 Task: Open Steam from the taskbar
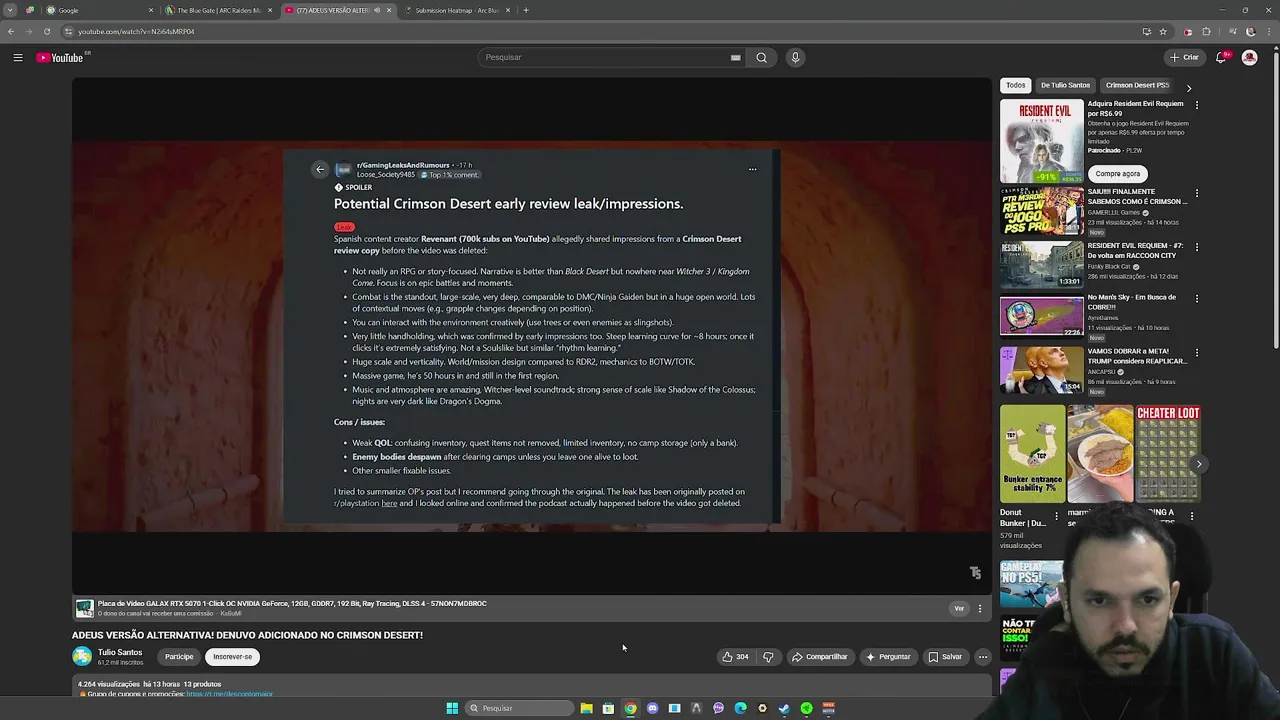(x=784, y=708)
